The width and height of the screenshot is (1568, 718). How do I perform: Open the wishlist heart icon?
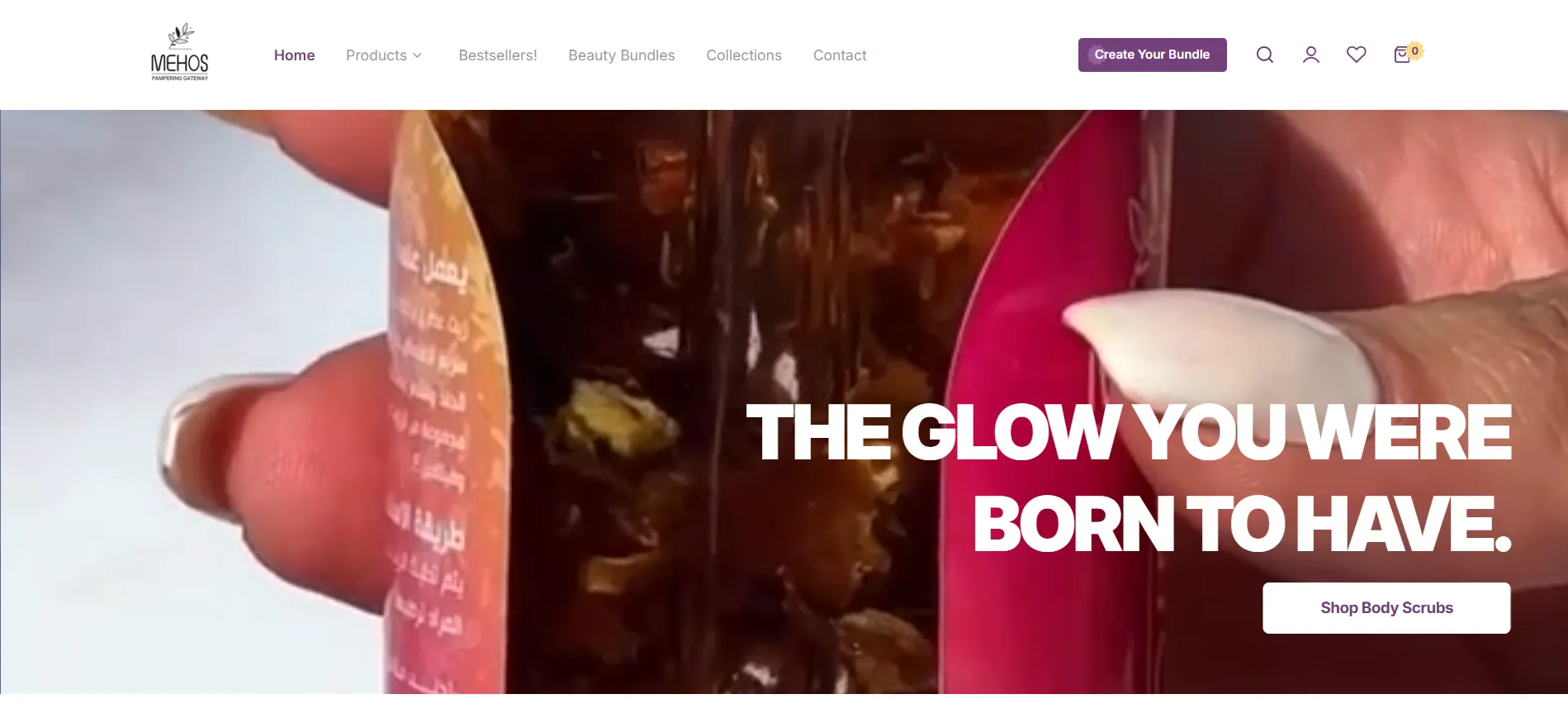(x=1357, y=55)
